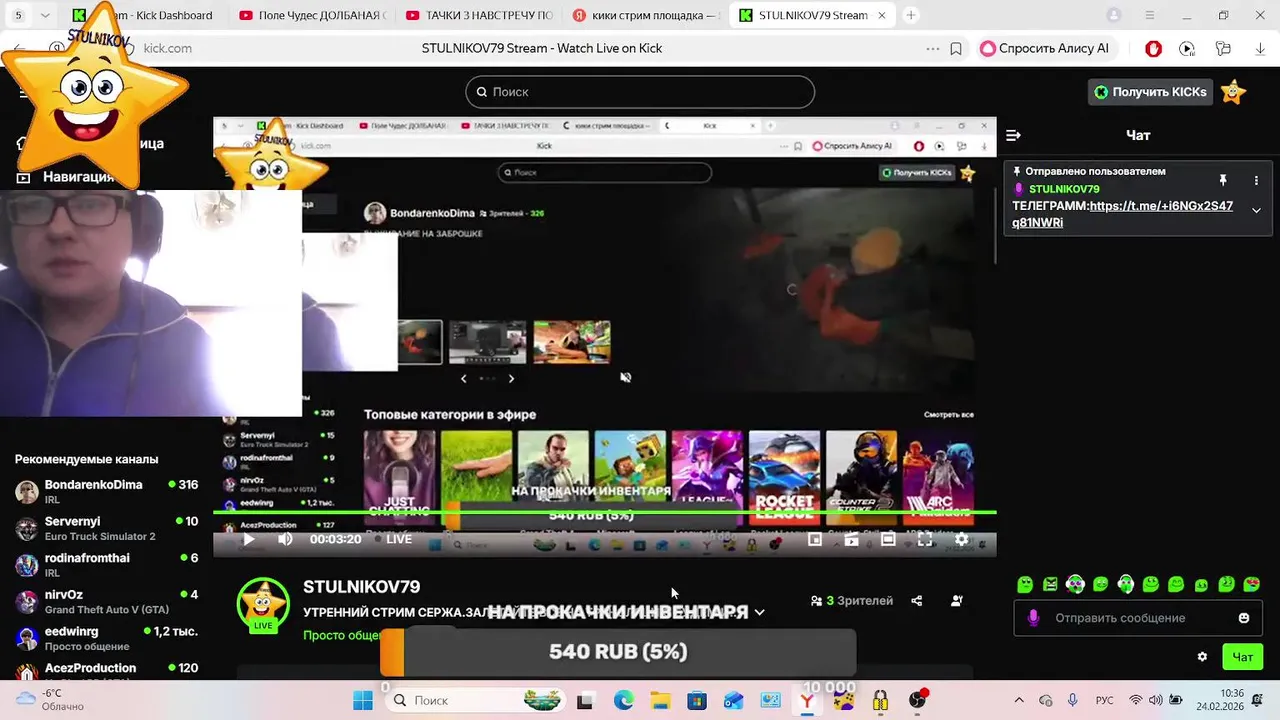The image size is (1280, 720).
Task: Open Servernyi Euro Truck Simulator channel
Action: [106, 528]
